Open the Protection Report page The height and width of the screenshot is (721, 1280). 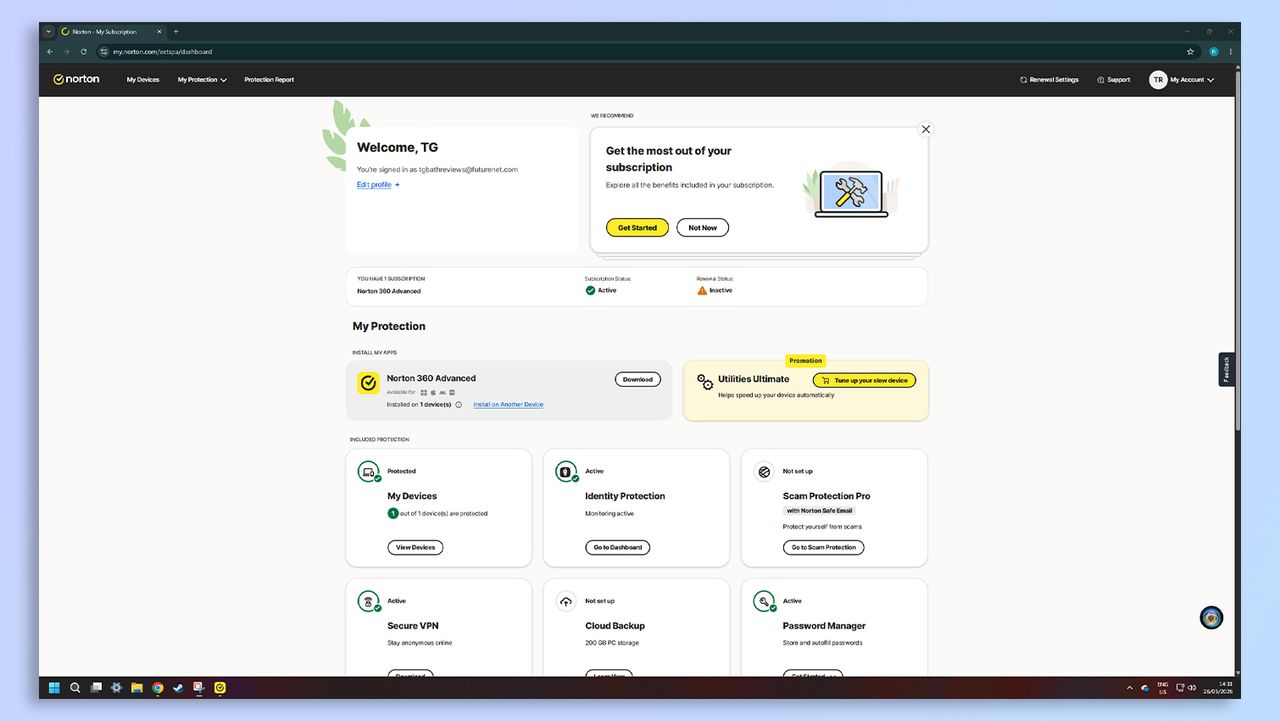pyautogui.click(x=269, y=80)
